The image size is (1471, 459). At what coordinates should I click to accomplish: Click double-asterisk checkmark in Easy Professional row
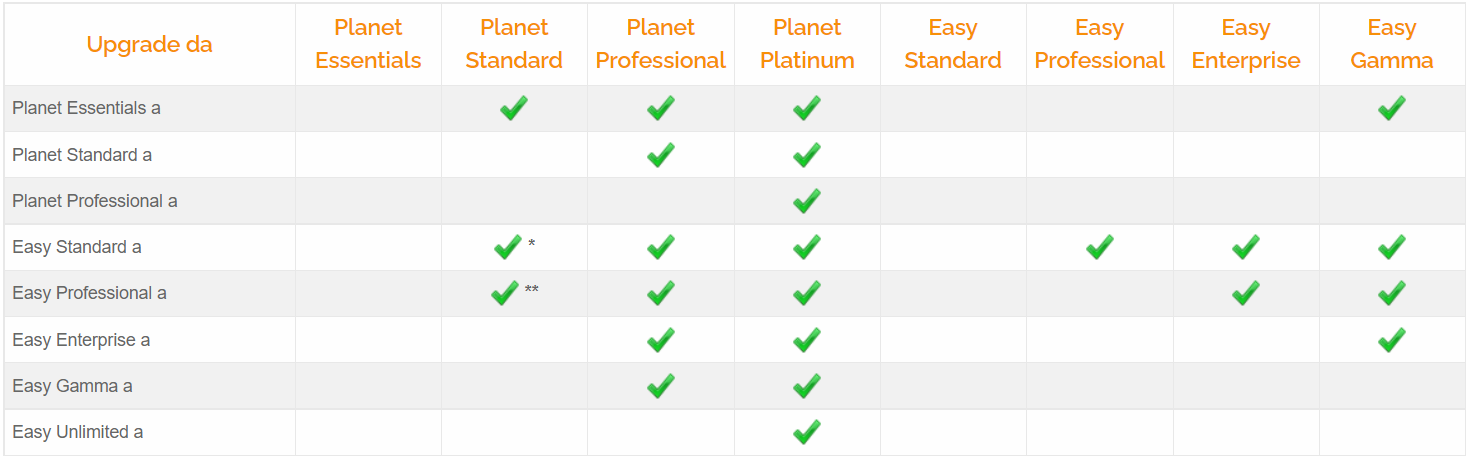[505, 293]
